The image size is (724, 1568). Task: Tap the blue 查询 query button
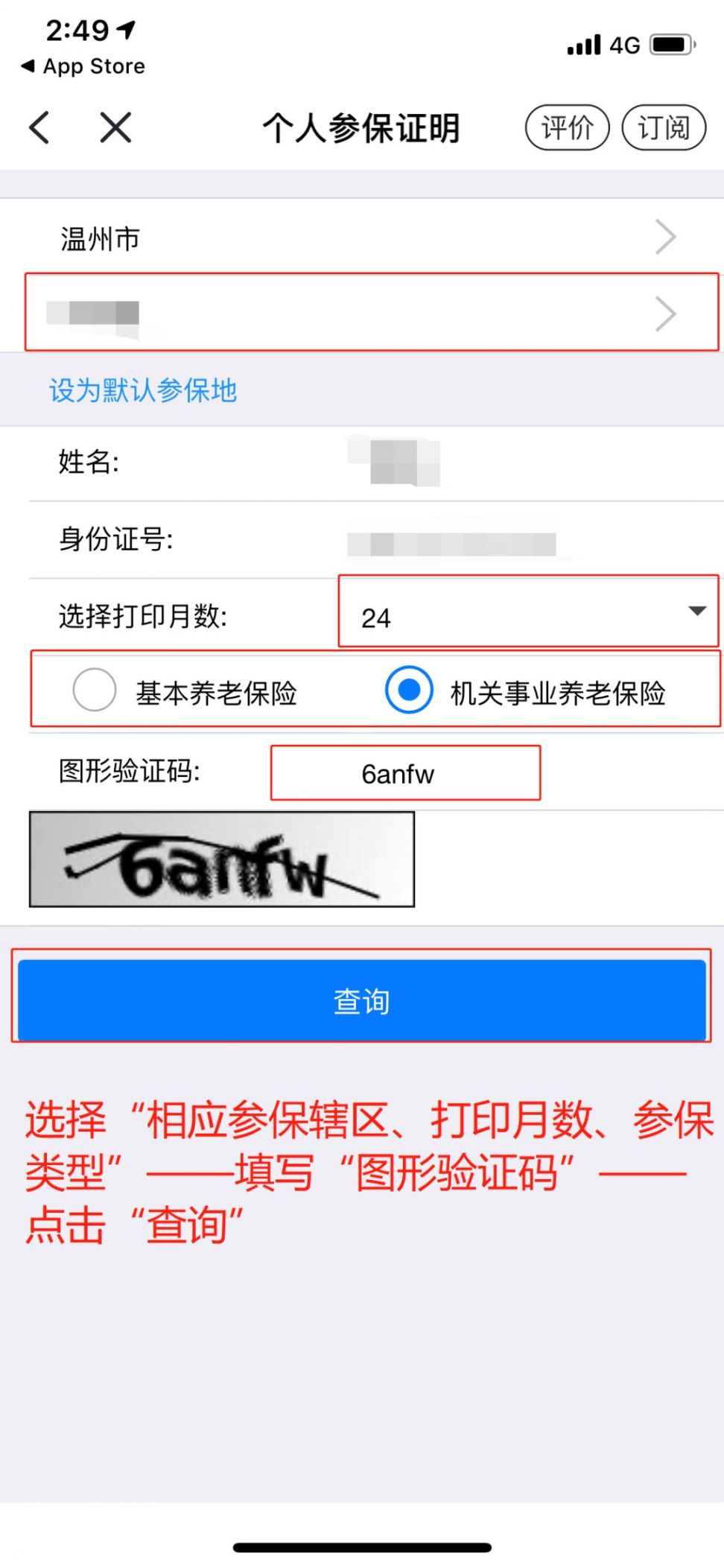362,1000
